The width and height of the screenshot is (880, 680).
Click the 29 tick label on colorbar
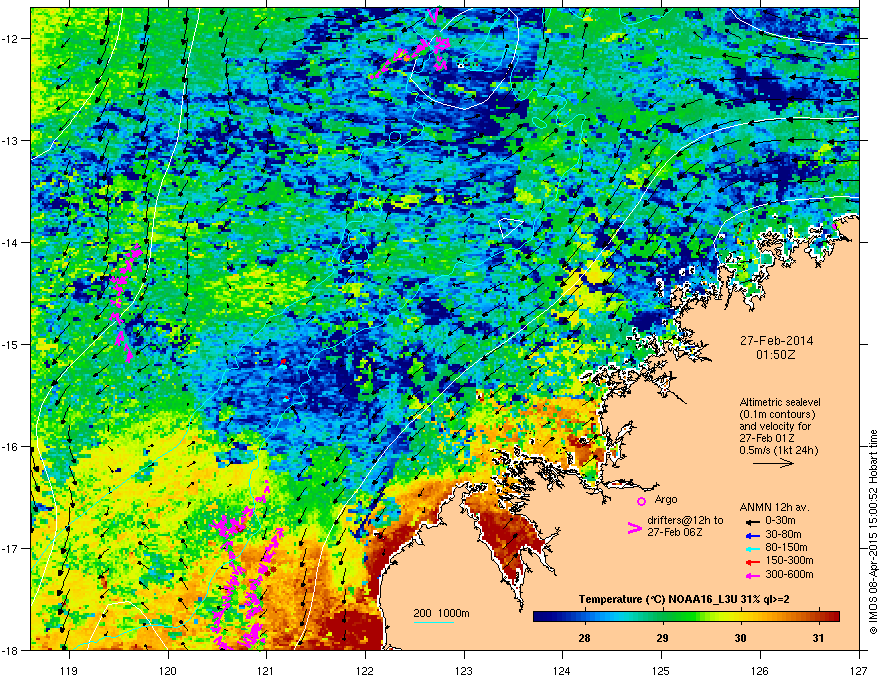(x=662, y=638)
